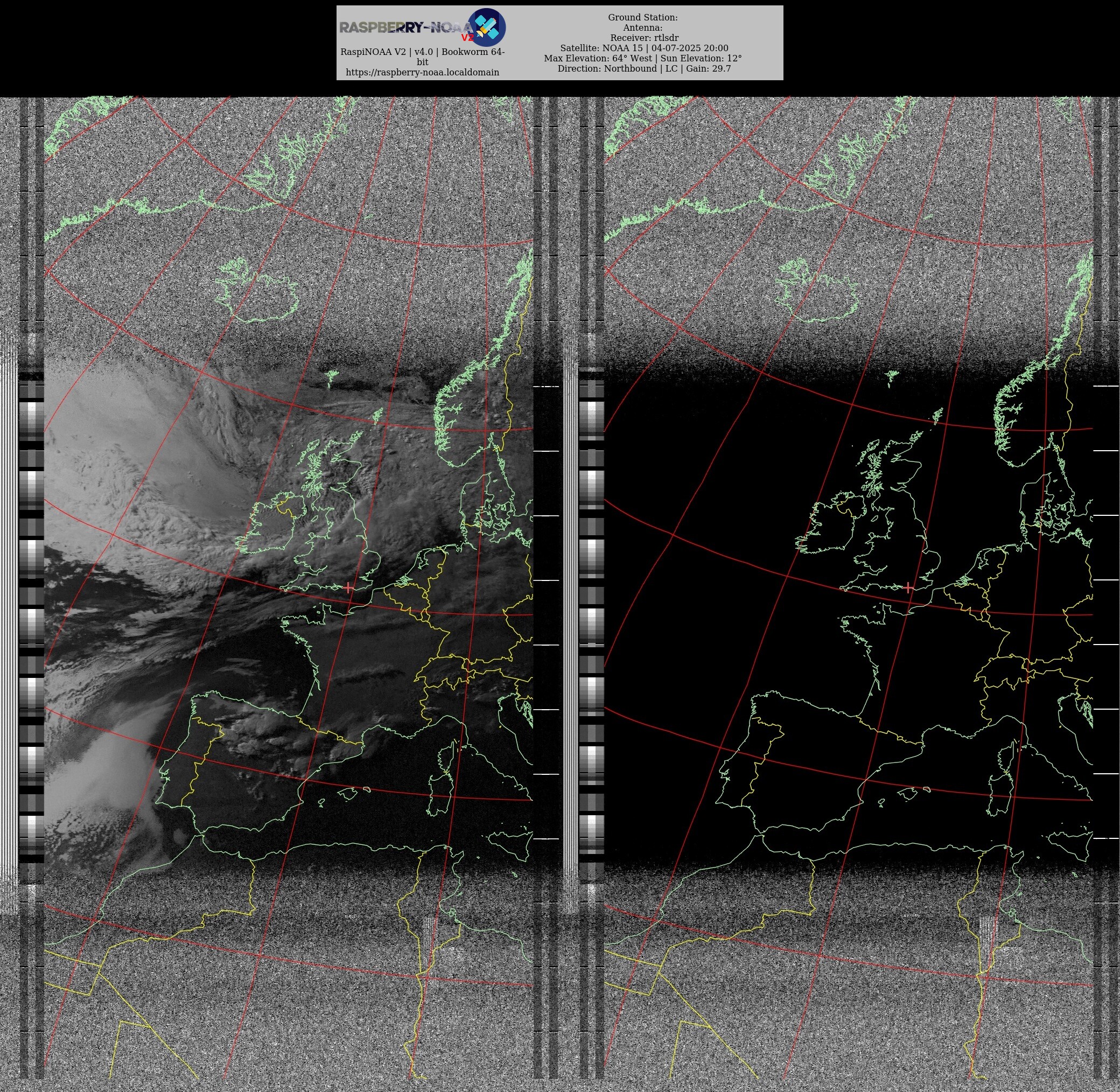The height and width of the screenshot is (1092, 1120).
Task: Click the RASPBERRY-NOAA logo text
Action: click(x=406, y=27)
